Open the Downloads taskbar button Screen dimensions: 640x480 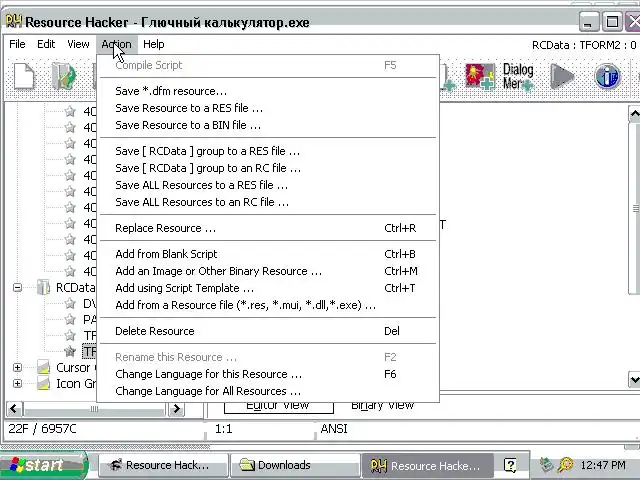(x=295, y=465)
